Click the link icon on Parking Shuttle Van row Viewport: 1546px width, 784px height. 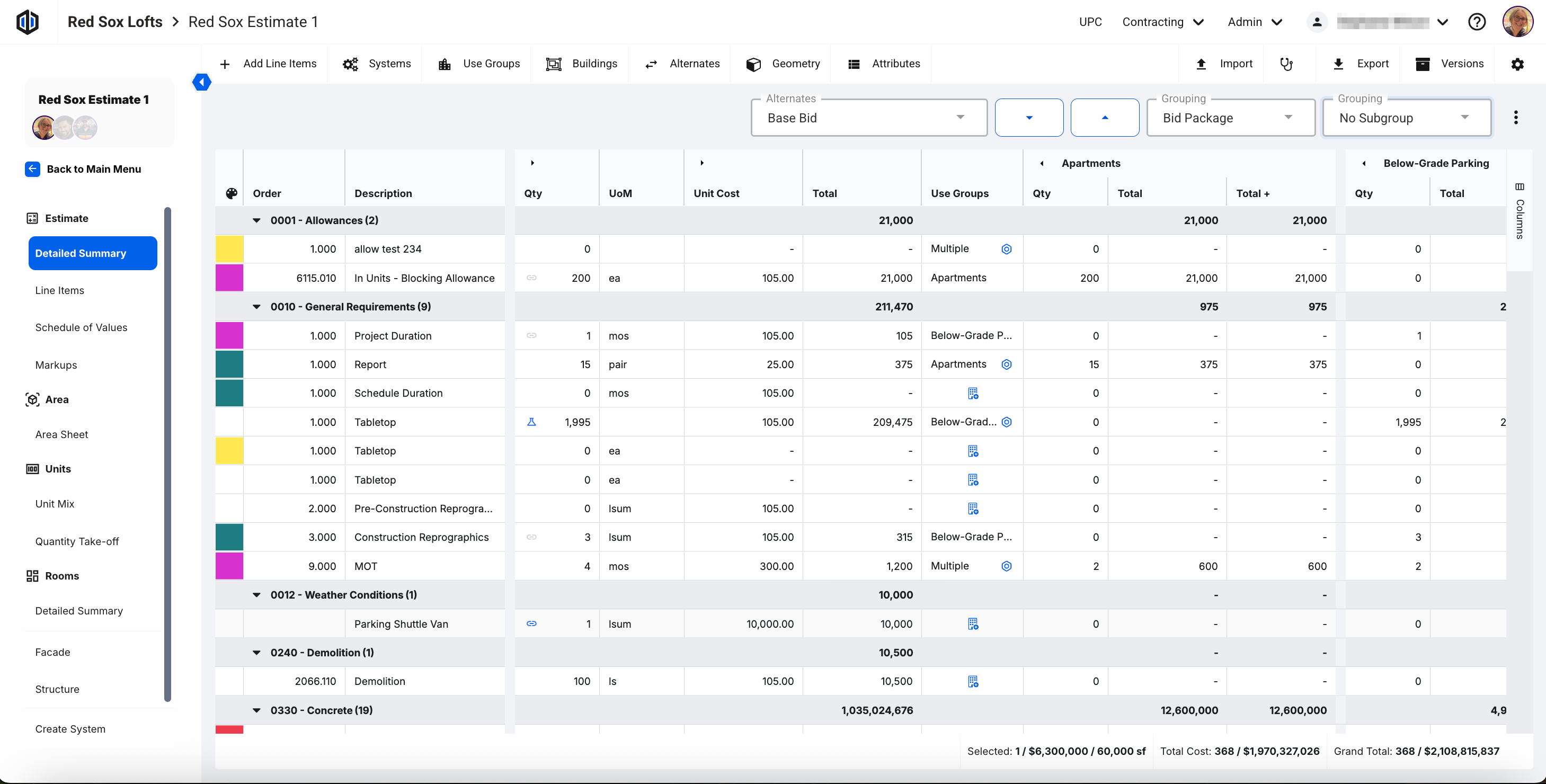pos(531,624)
